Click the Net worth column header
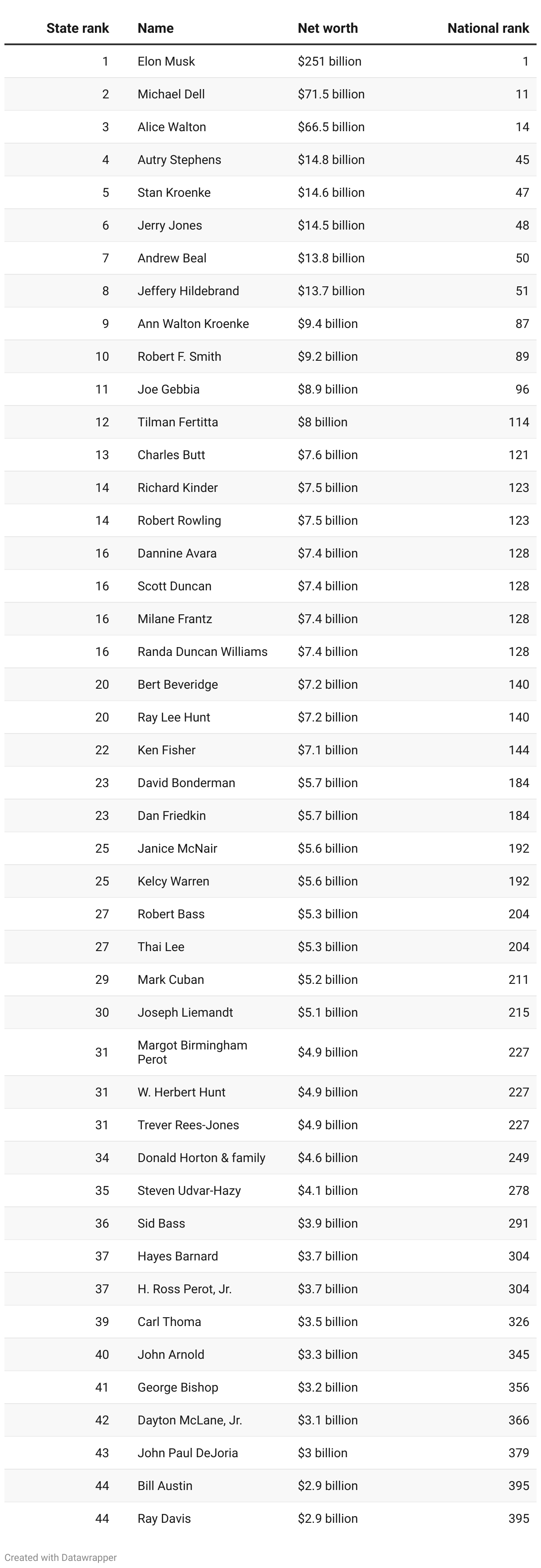Image resolution: width=541 pixels, height=1568 pixels. point(328,28)
